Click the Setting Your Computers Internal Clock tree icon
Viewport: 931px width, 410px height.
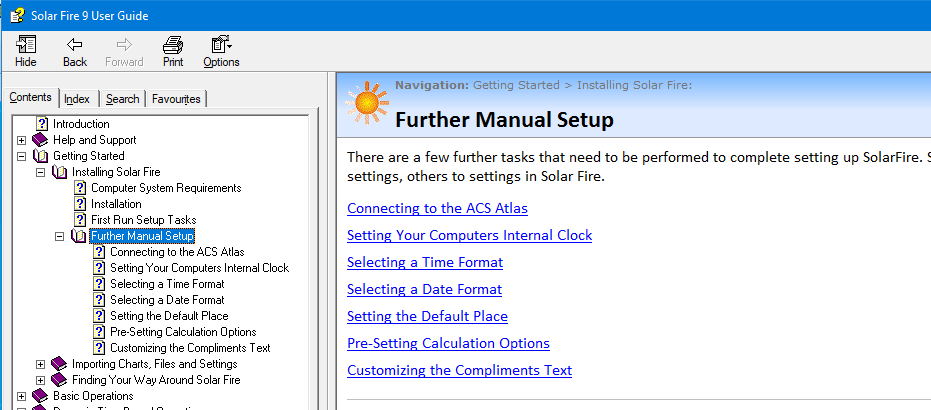[x=99, y=268]
